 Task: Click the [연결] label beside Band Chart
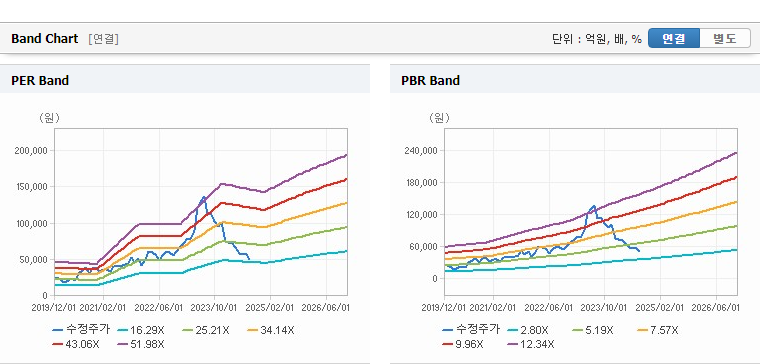pos(103,39)
